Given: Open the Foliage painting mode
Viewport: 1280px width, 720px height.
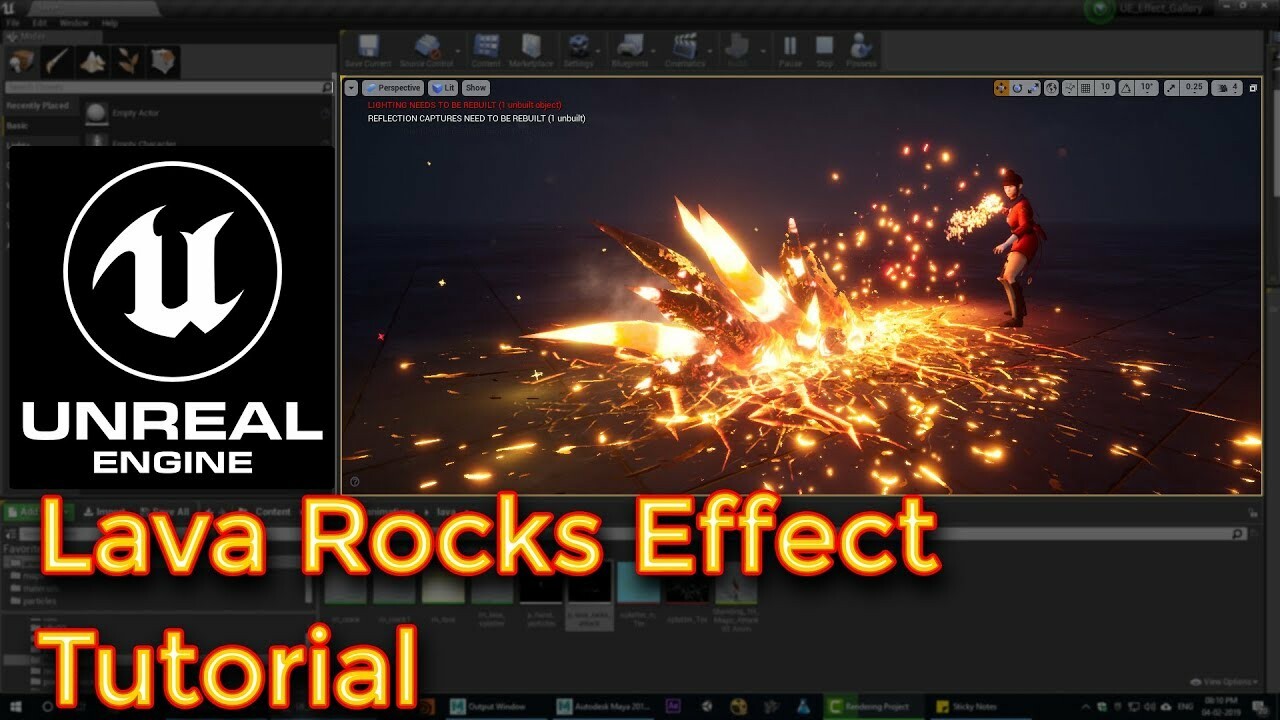Looking at the screenshot, I should (x=125, y=60).
